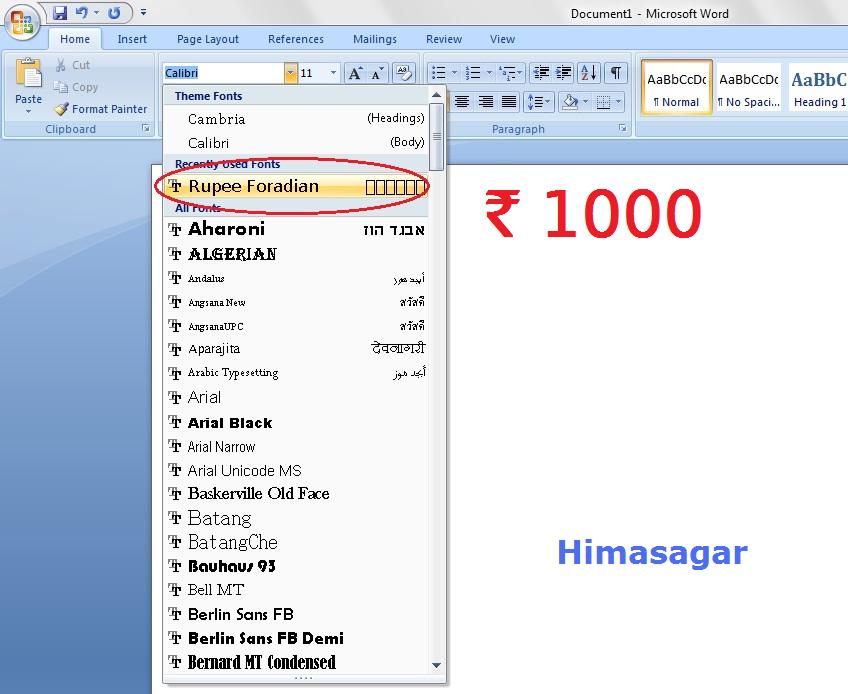Undo the last action
Image resolution: width=848 pixels, height=694 pixels.
(82, 12)
